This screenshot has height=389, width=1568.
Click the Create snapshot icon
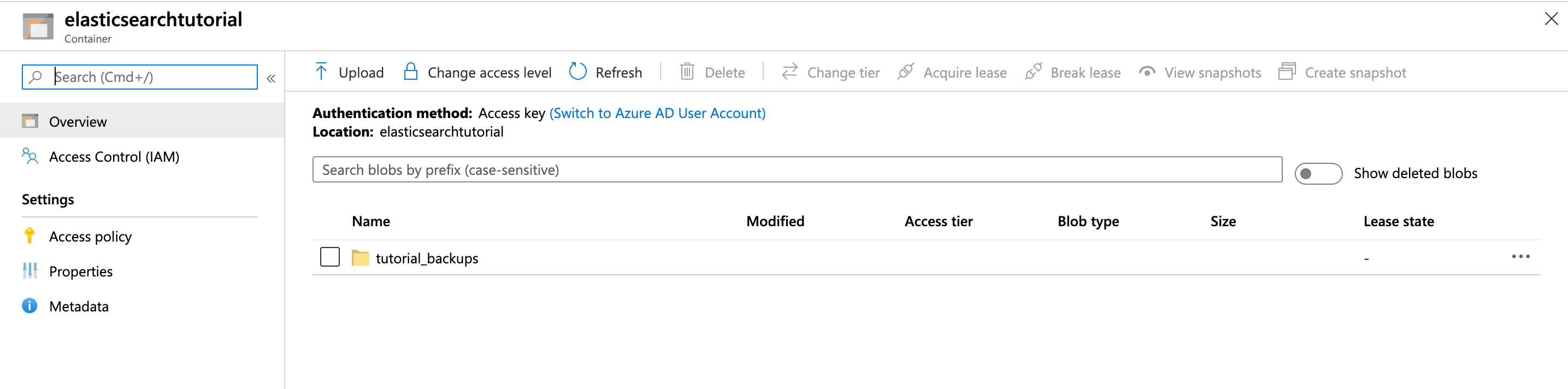[x=1287, y=72]
